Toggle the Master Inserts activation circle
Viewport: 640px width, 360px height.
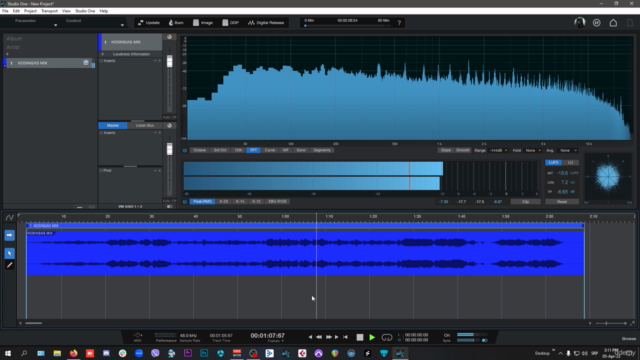[x=101, y=133]
